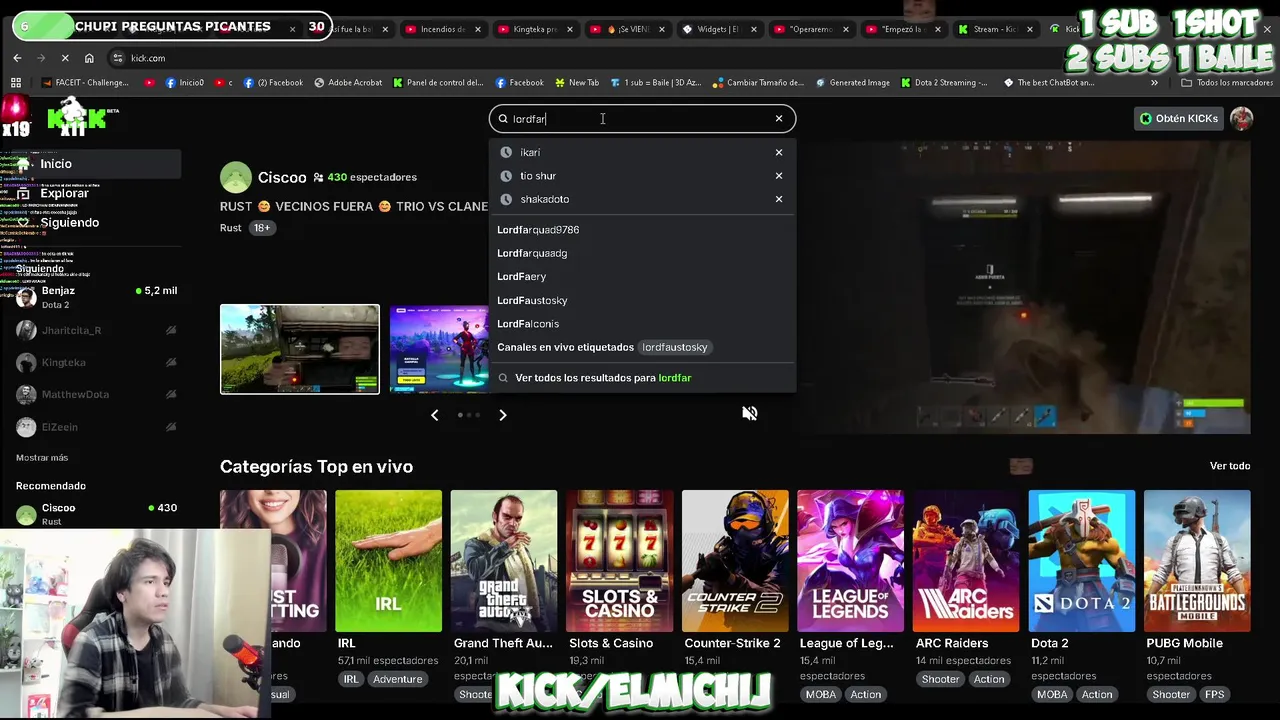The image size is (1280, 720).
Task: Open MatthewDota followed channel
Action: coord(96,394)
